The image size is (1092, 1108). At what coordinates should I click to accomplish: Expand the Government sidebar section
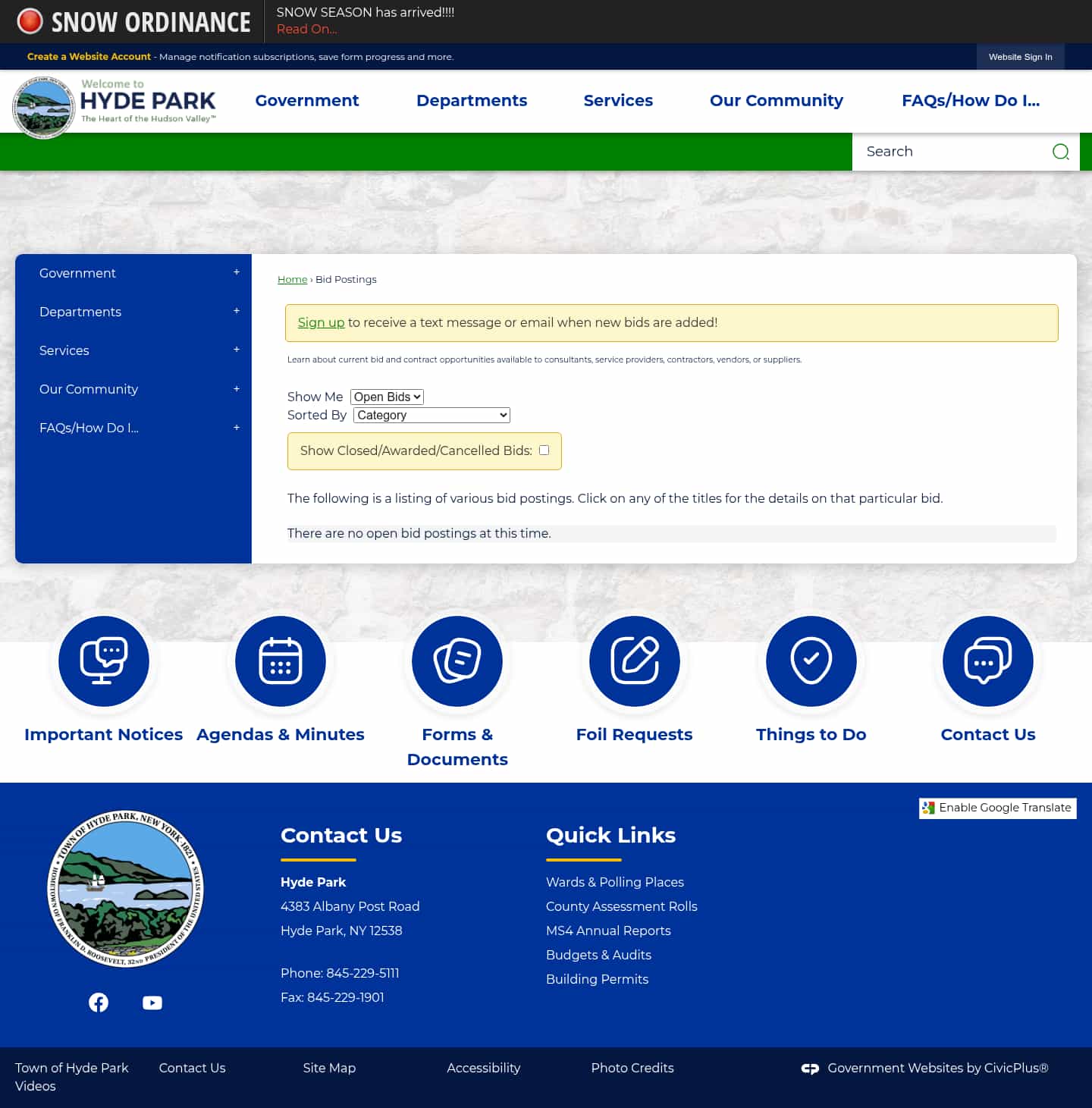coord(237,272)
